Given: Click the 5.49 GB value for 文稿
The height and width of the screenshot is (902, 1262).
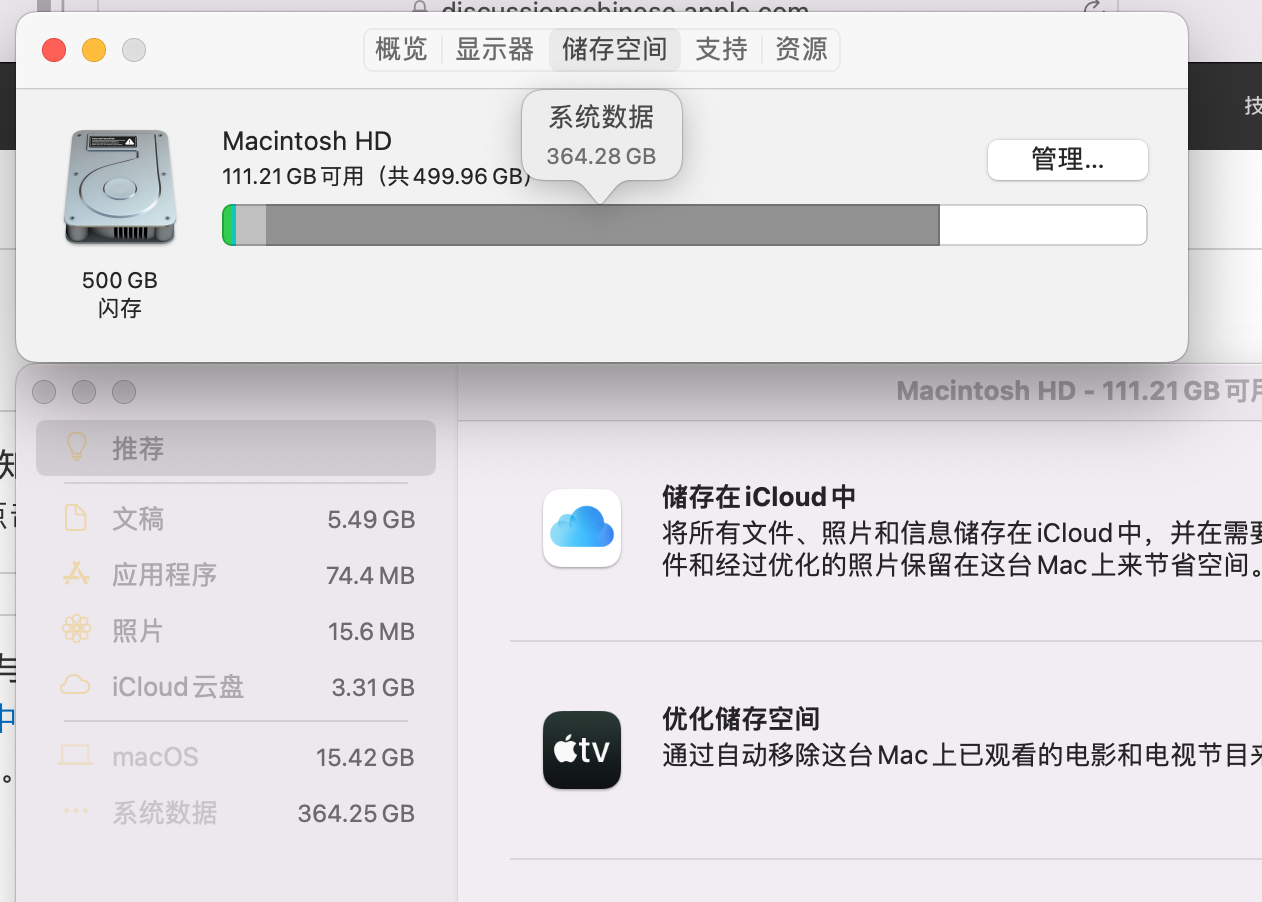Looking at the screenshot, I should point(371,520).
